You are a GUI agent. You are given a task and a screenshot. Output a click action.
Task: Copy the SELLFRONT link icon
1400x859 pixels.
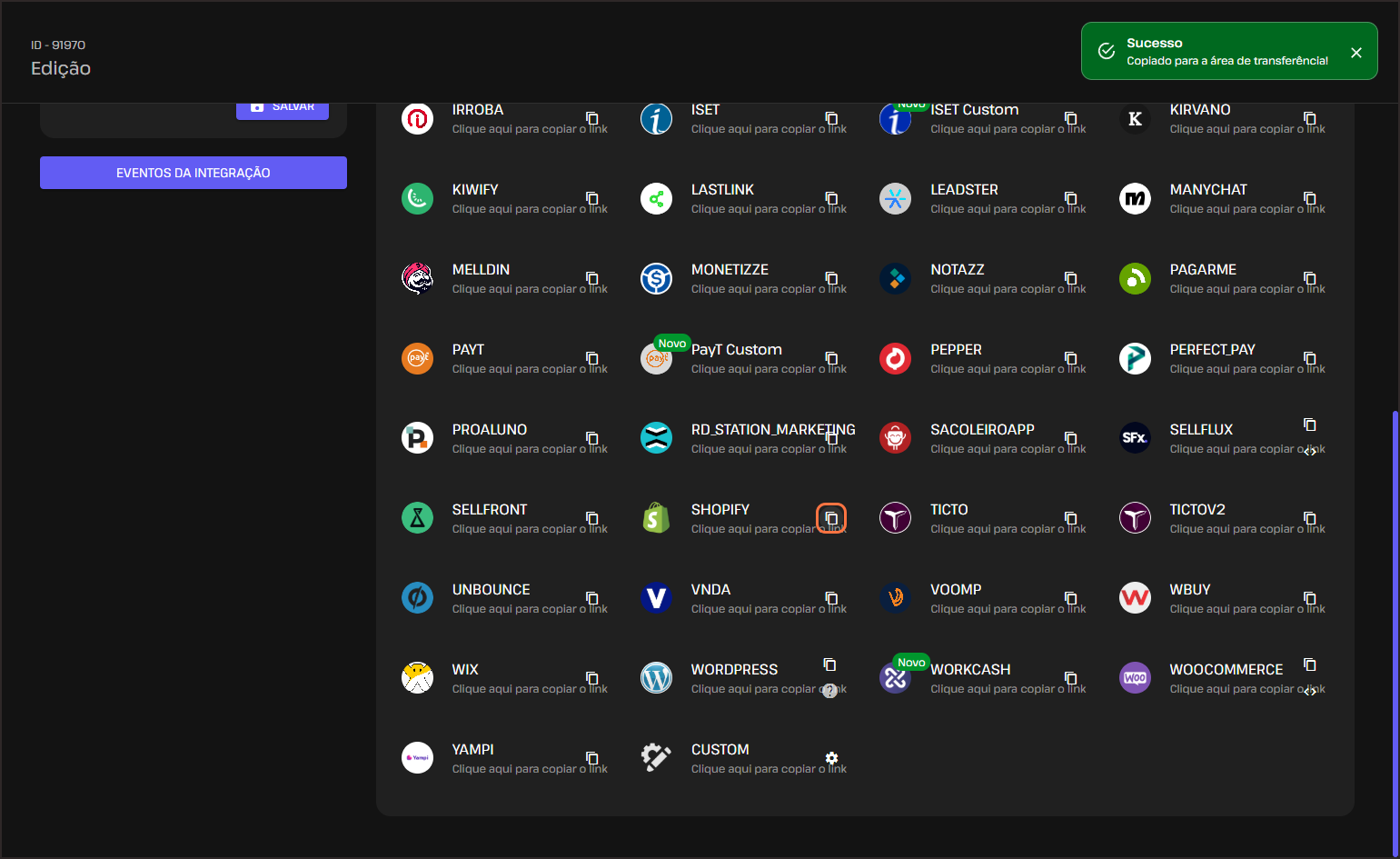tap(592, 518)
